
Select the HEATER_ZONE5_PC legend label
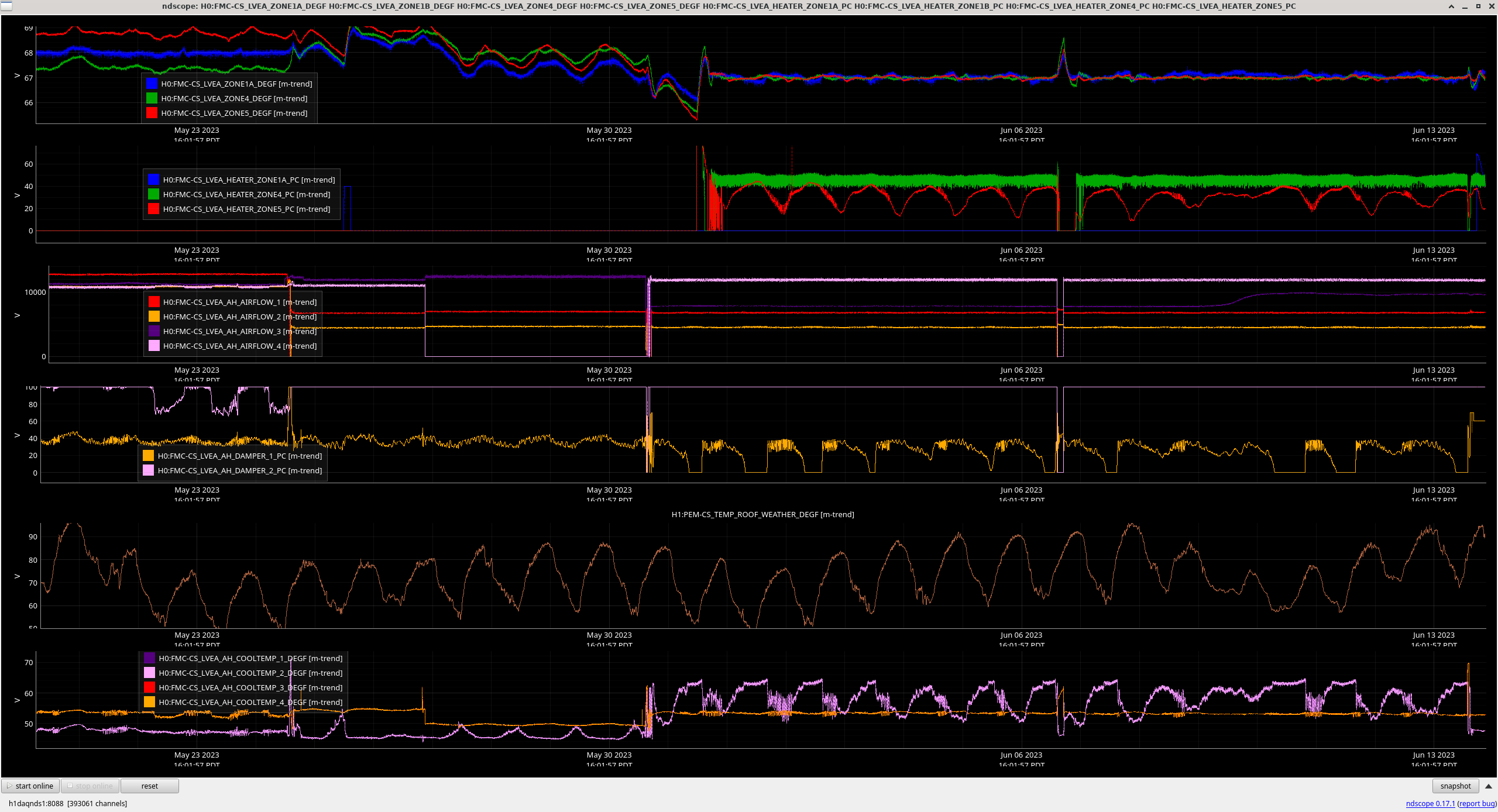(x=246, y=209)
